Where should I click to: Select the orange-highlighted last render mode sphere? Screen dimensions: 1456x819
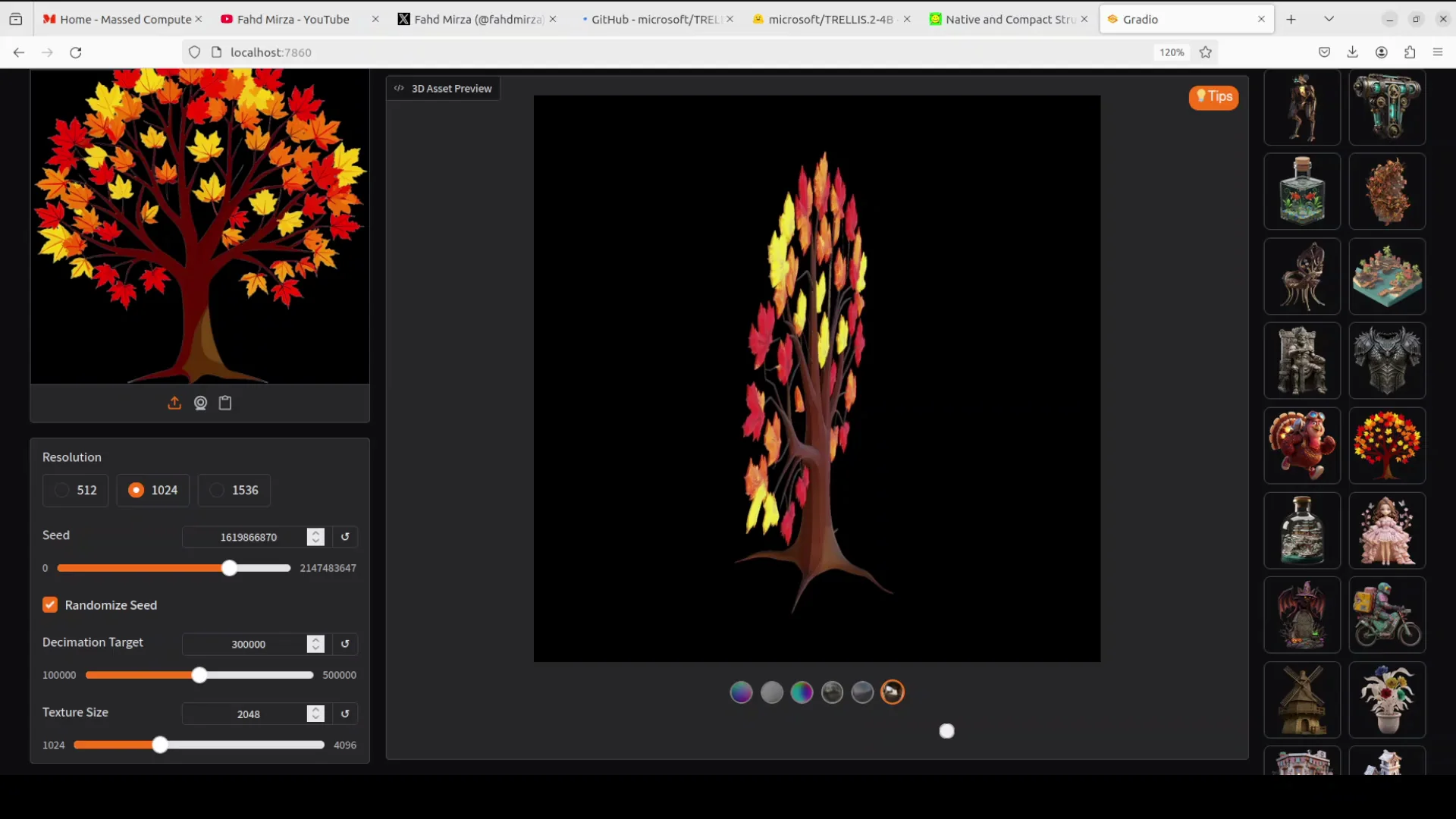(893, 692)
